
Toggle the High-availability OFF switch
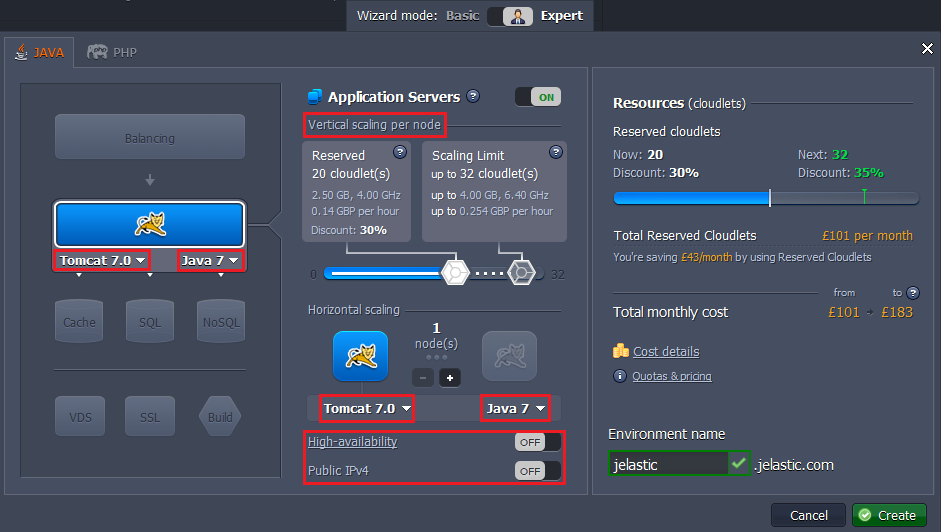[538, 442]
